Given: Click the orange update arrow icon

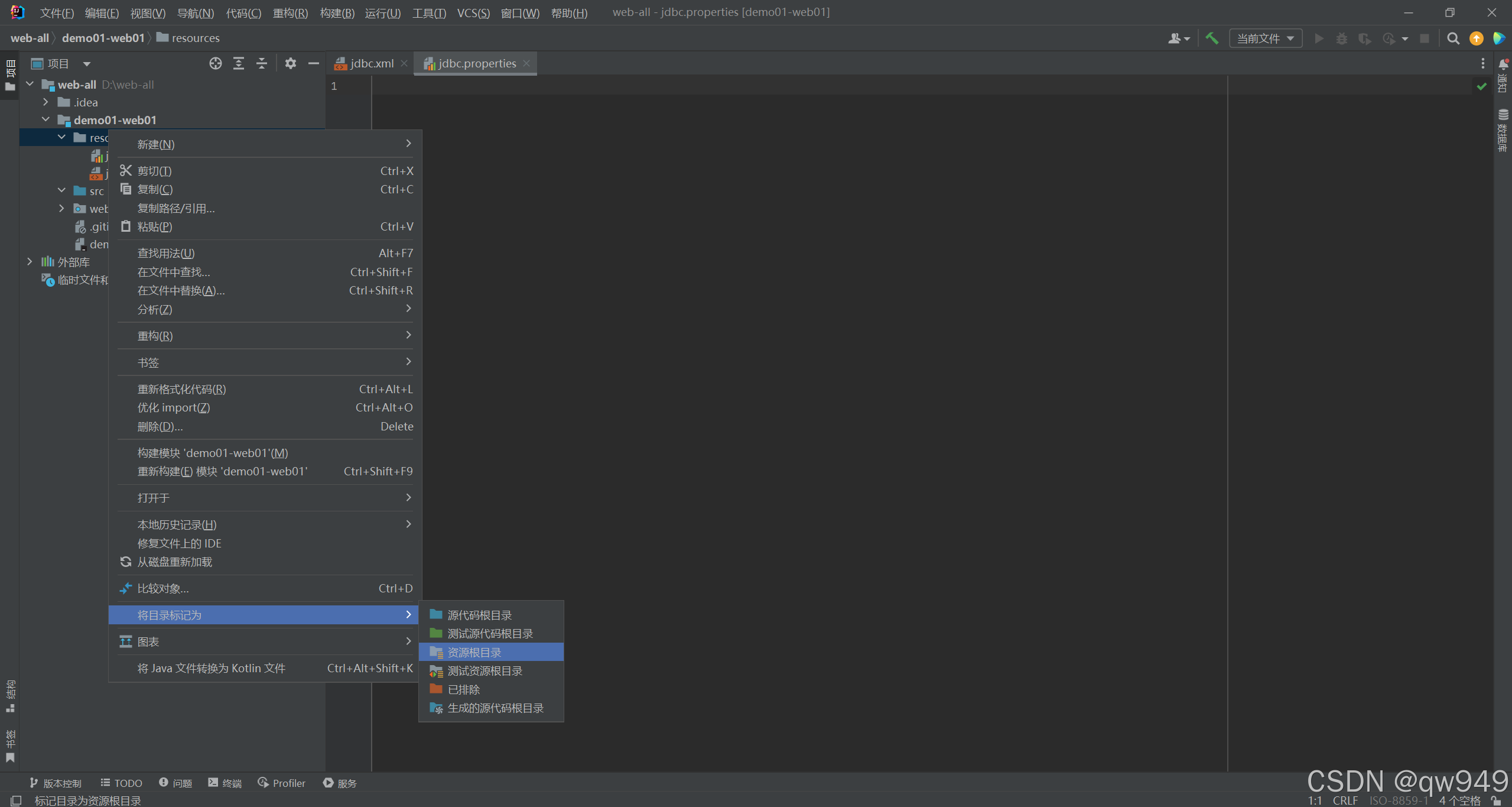Looking at the screenshot, I should [1476, 38].
